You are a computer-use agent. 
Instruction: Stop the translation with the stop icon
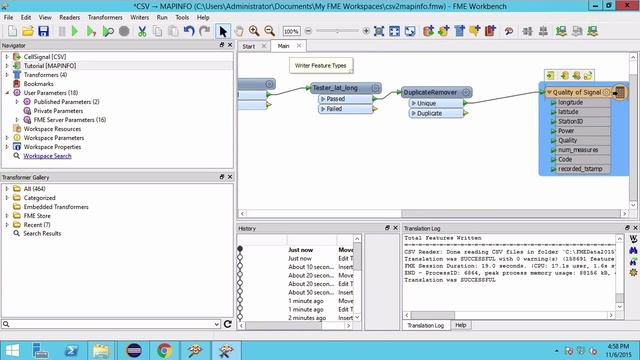[124, 31]
